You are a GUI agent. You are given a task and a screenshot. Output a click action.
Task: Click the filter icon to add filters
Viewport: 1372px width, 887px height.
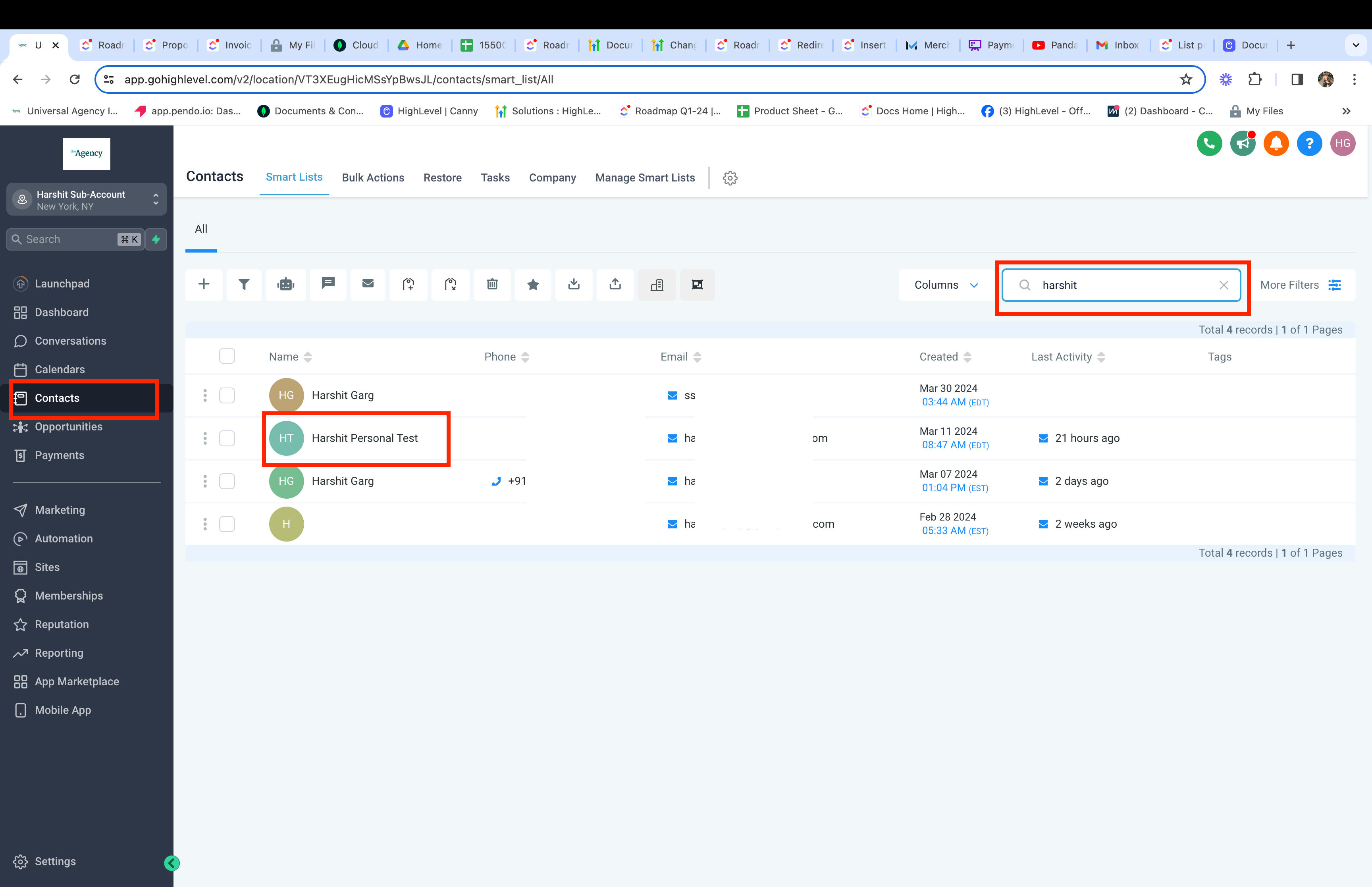coord(245,284)
